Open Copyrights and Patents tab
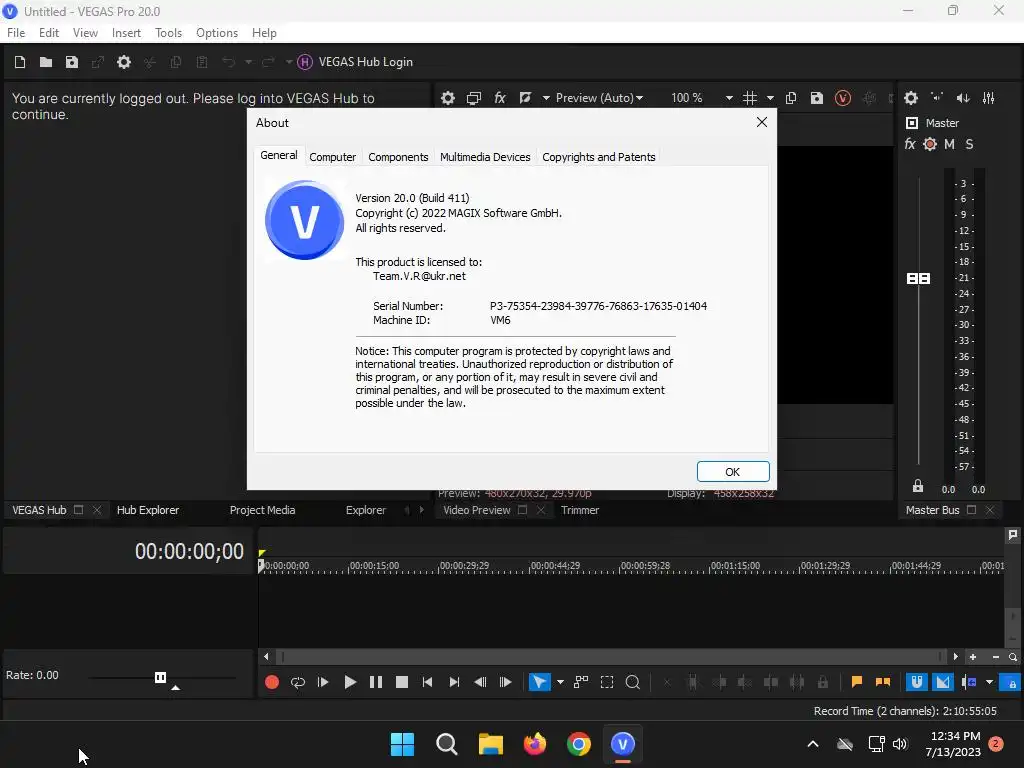 tap(599, 157)
